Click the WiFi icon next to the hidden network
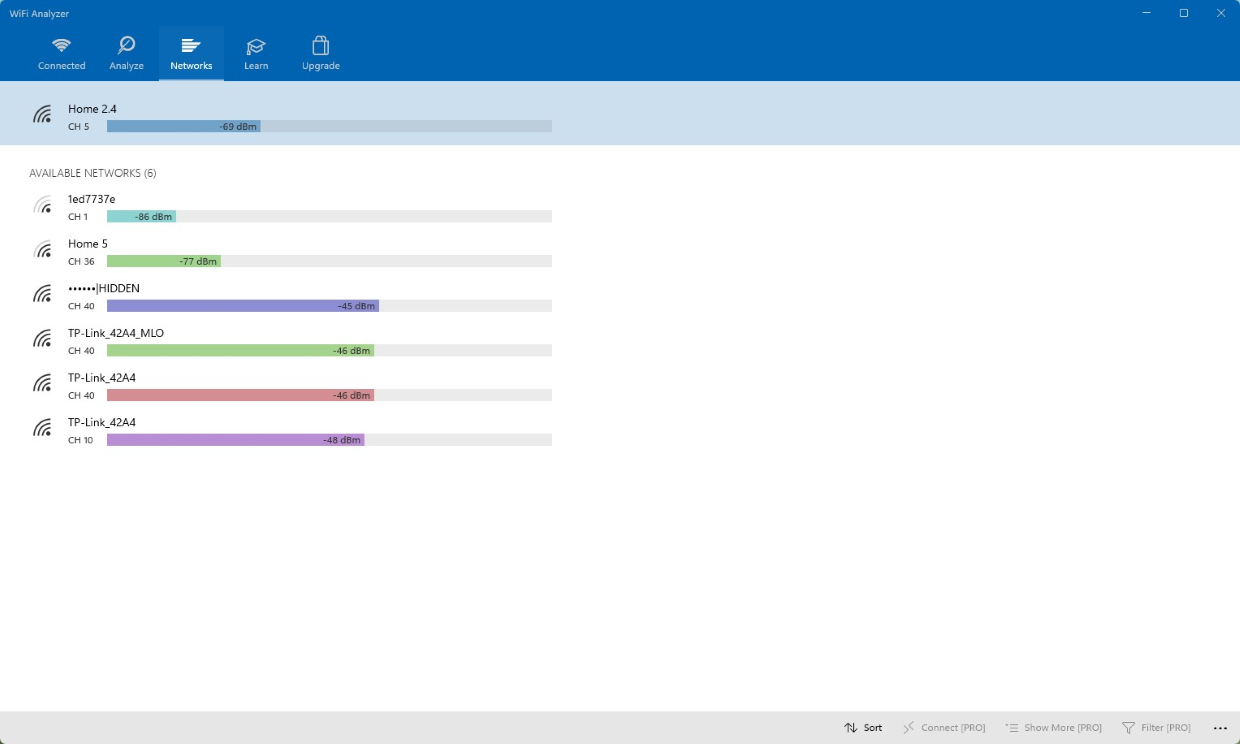Image resolution: width=1240 pixels, height=744 pixels. [x=42, y=294]
